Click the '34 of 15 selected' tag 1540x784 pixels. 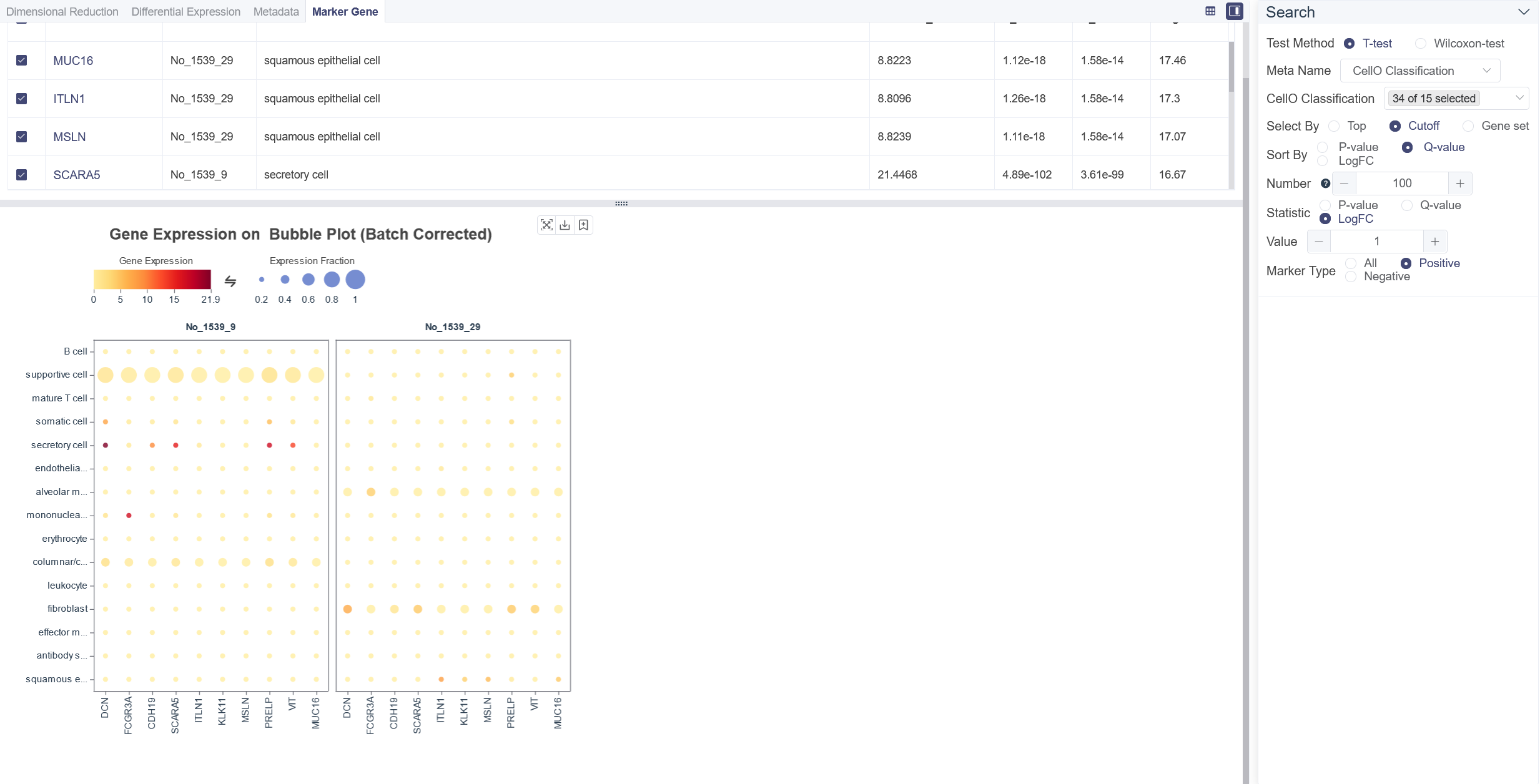point(1434,99)
